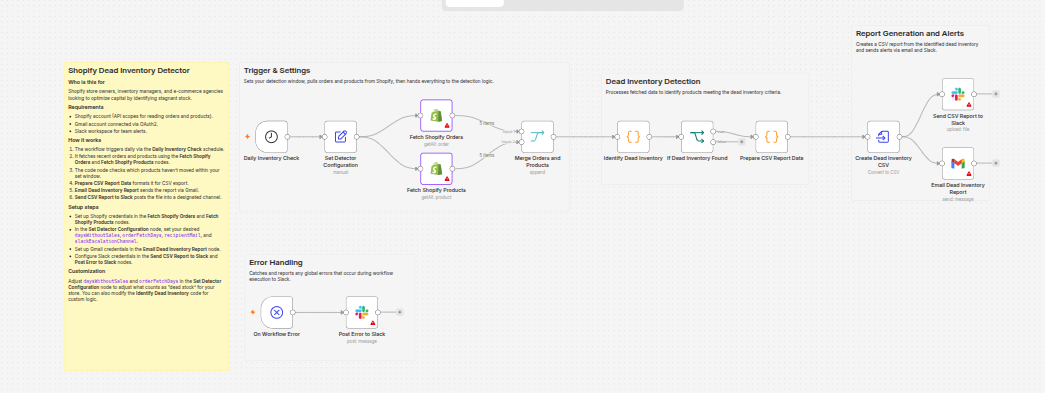Viewport: 1045px width, 393px height.
Task: Click warning triangle on Post Error to Slack
Action: coord(373,323)
